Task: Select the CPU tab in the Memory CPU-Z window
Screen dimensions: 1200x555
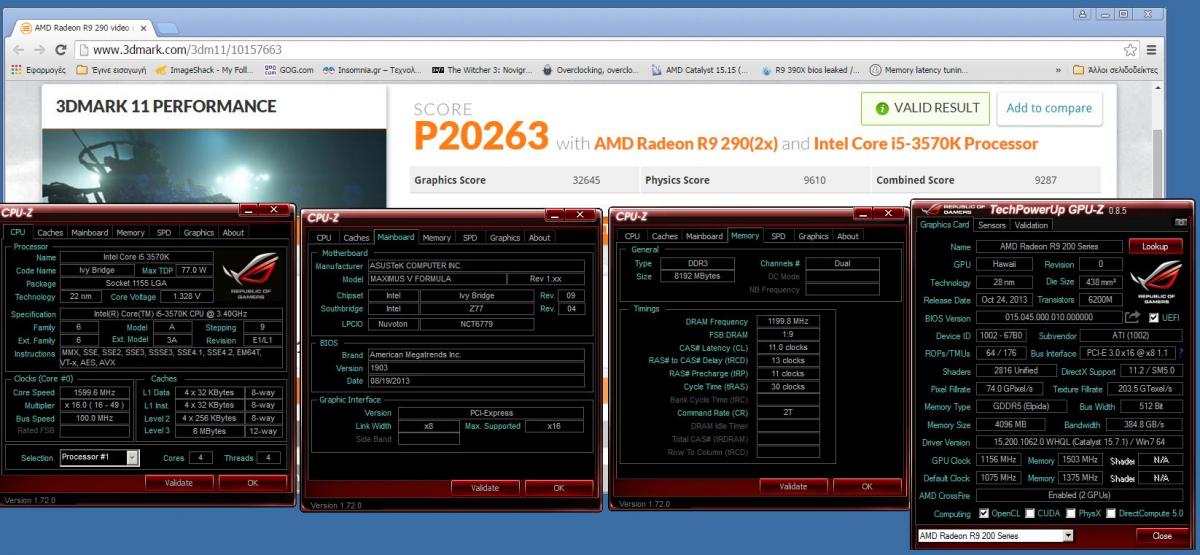Action: (633, 236)
